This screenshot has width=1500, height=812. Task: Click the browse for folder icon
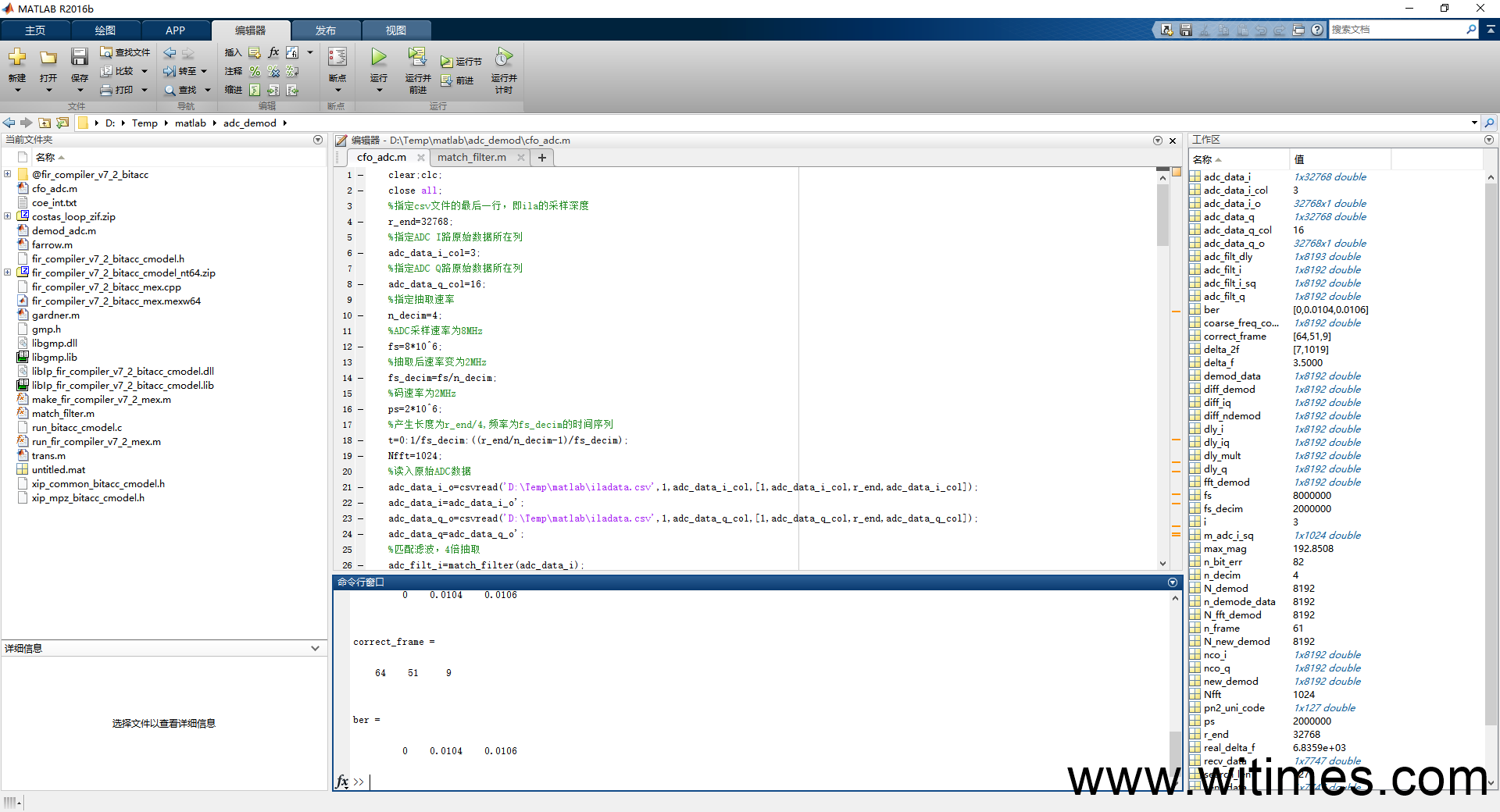point(62,123)
